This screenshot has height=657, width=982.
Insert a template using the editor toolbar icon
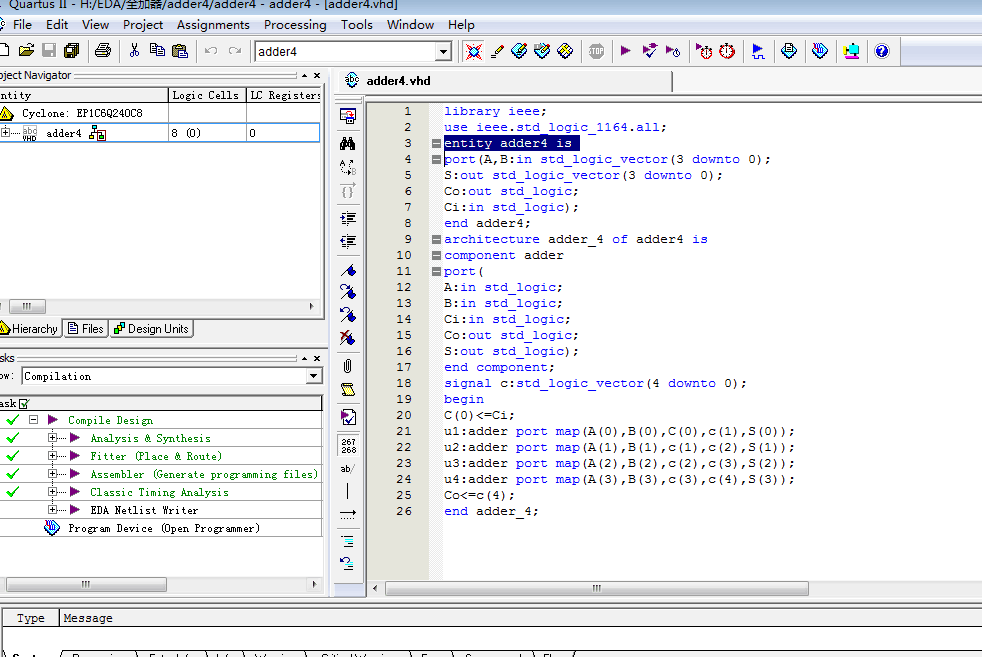point(348,390)
